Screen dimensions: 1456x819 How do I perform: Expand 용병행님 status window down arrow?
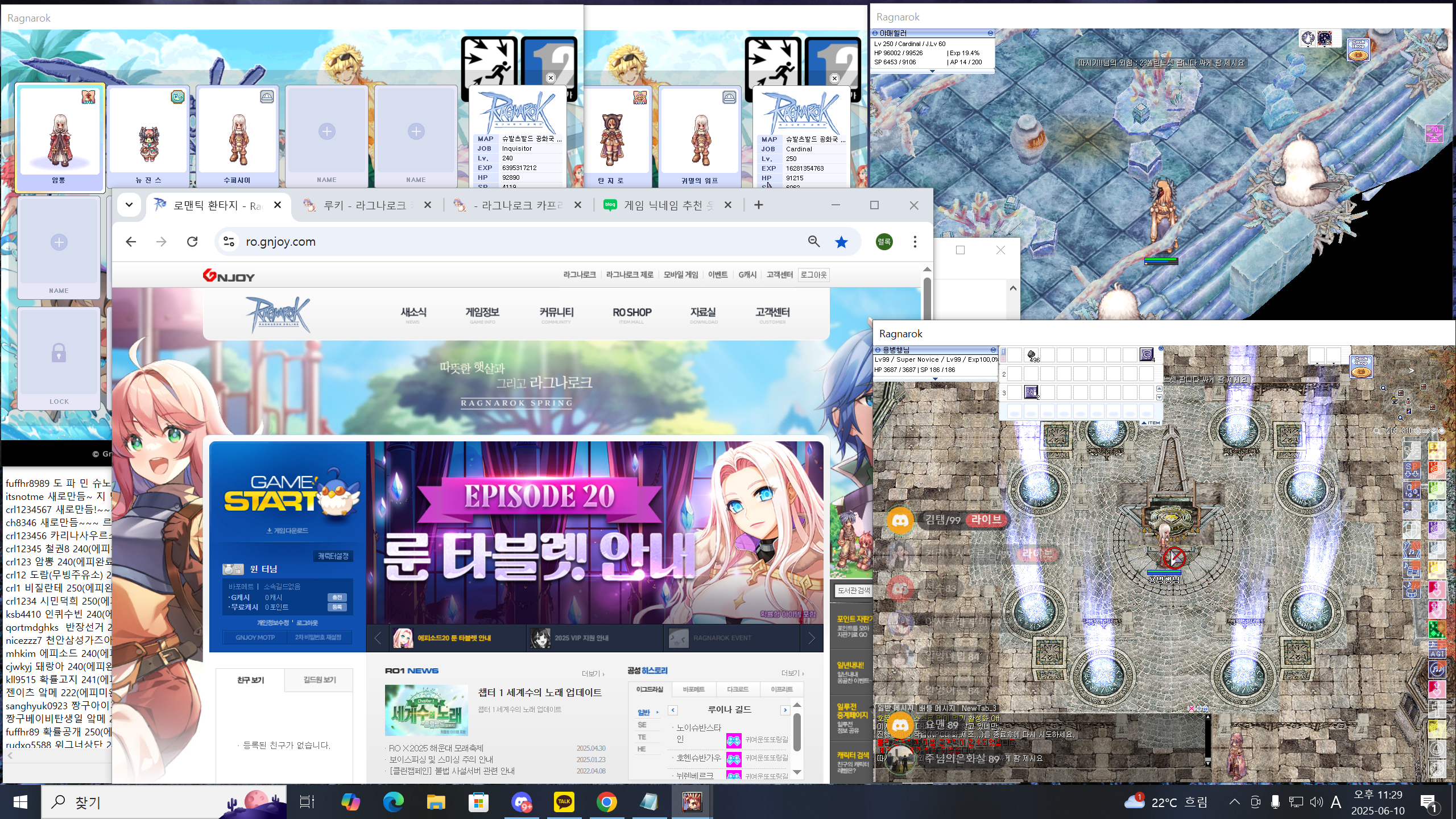936,379
